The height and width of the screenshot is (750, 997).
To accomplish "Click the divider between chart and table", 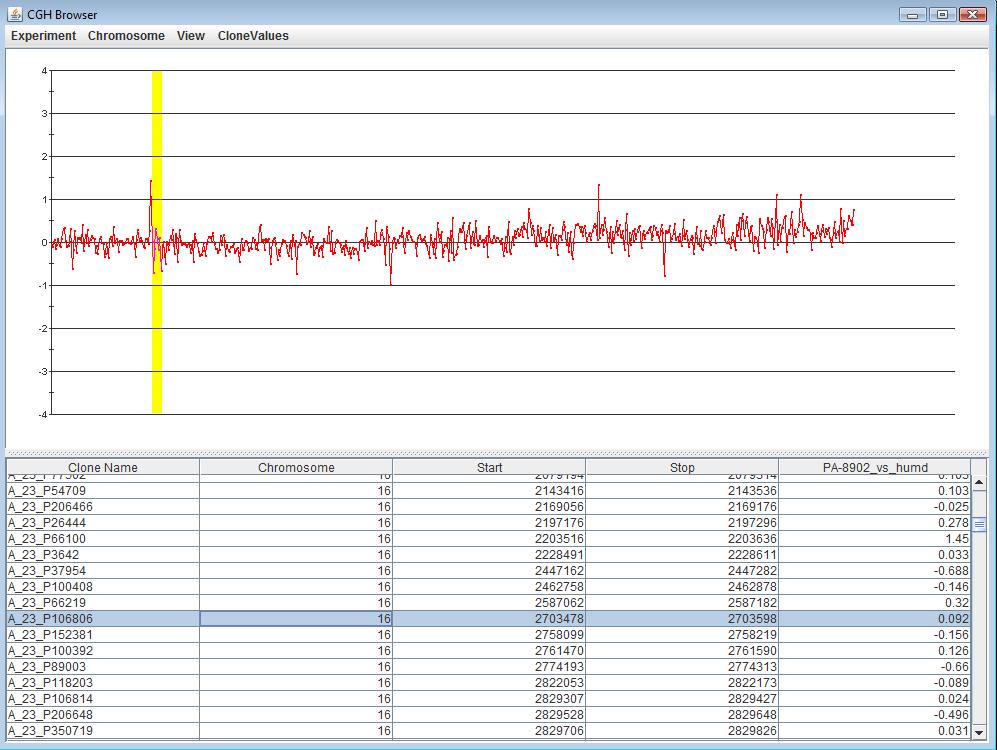I will click(497, 452).
